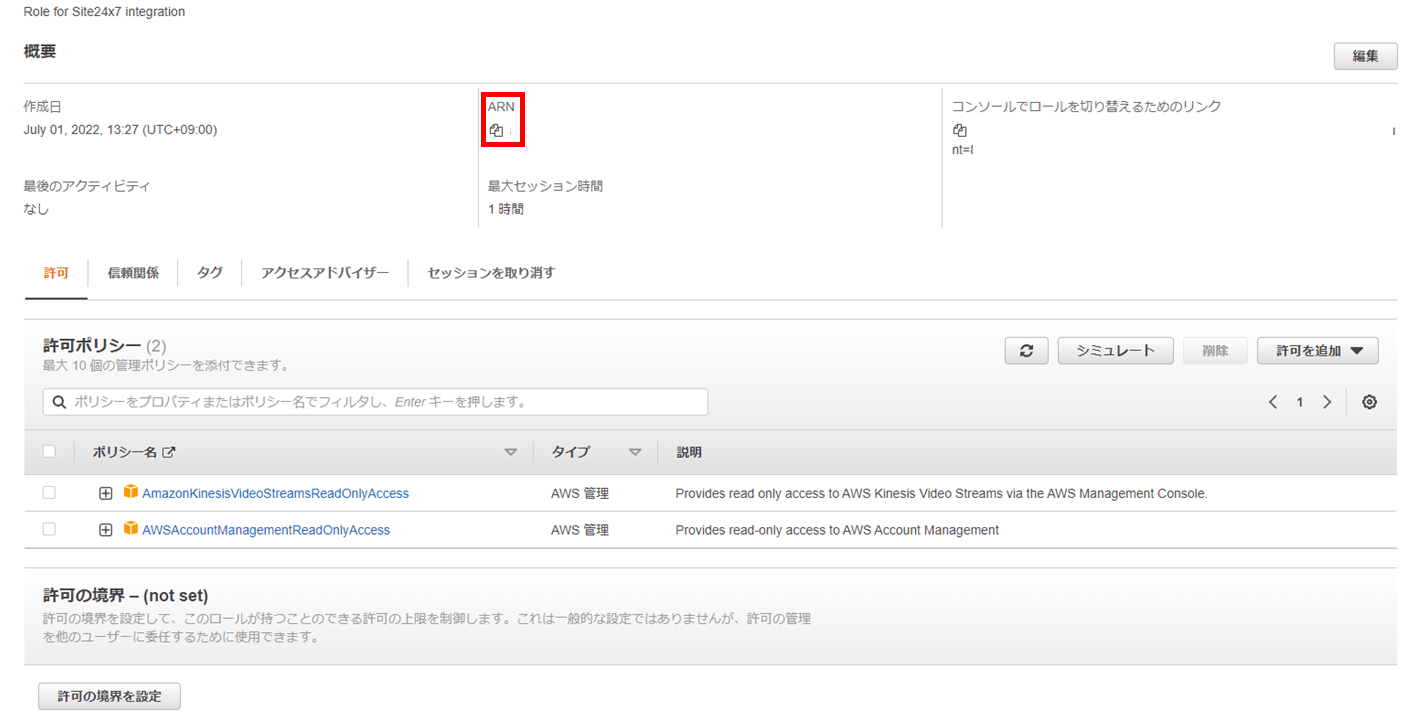Open the アクセスアドバイザー tab
The image size is (1417, 725).
325,273
